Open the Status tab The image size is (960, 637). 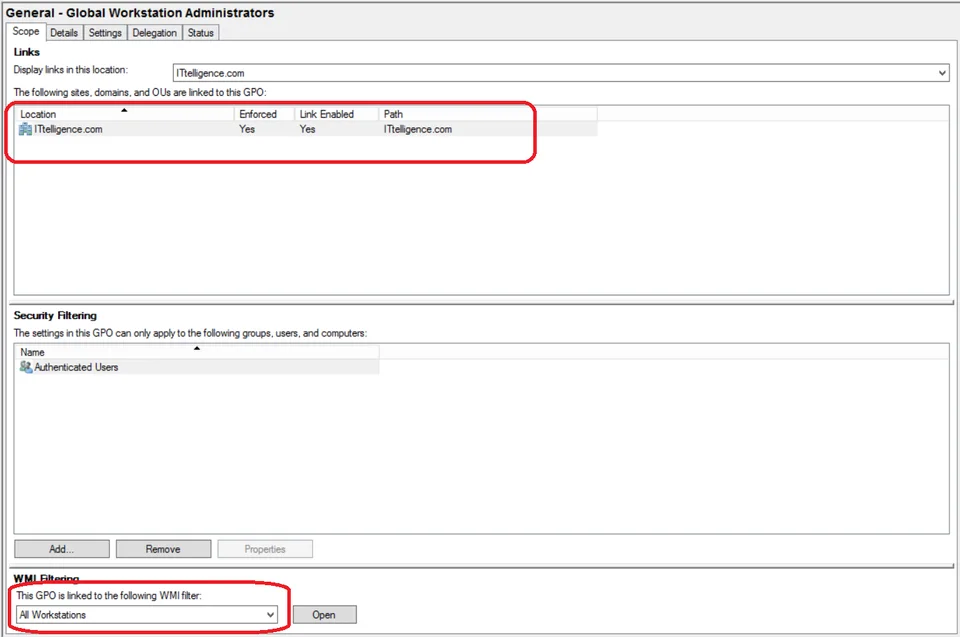pyautogui.click(x=200, y=33)
